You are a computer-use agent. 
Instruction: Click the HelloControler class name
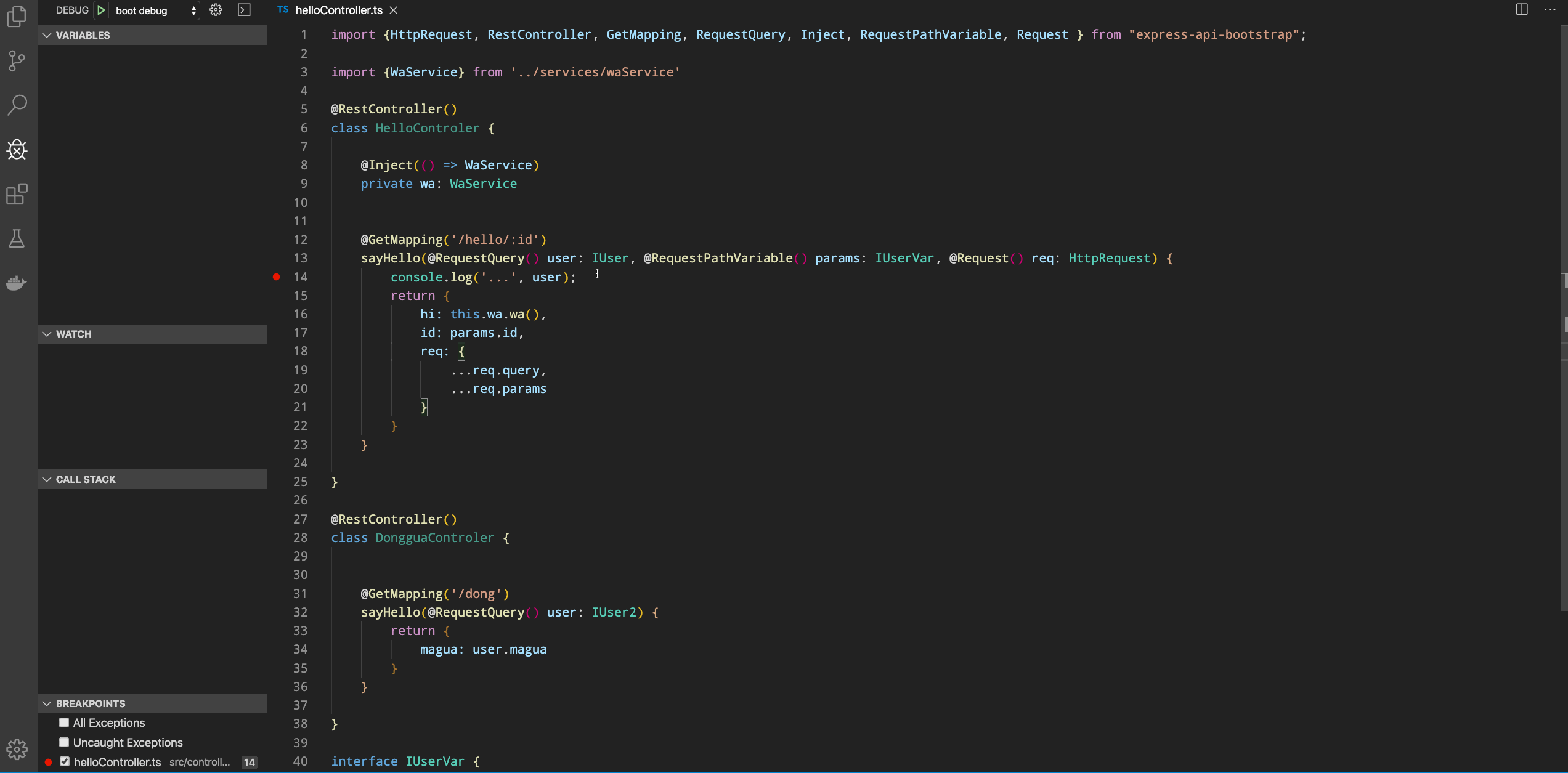click(428, 128)
